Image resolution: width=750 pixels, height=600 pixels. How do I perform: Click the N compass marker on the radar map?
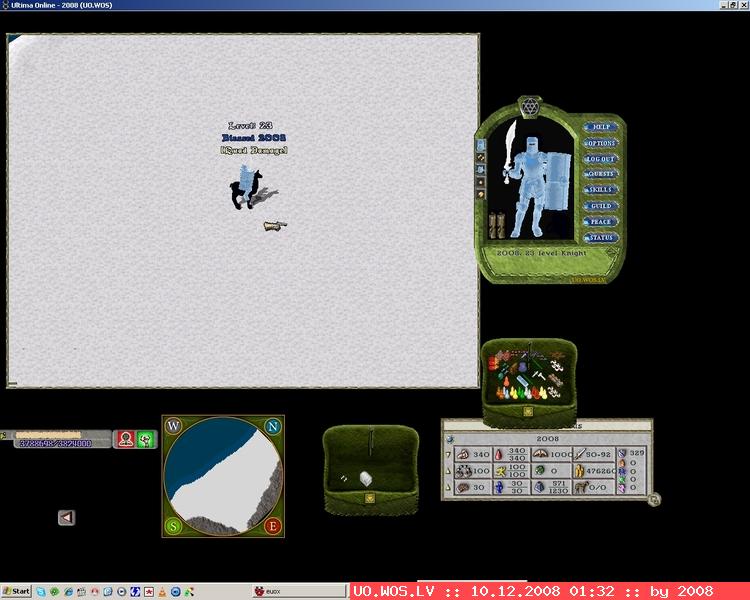coord(273,426)
